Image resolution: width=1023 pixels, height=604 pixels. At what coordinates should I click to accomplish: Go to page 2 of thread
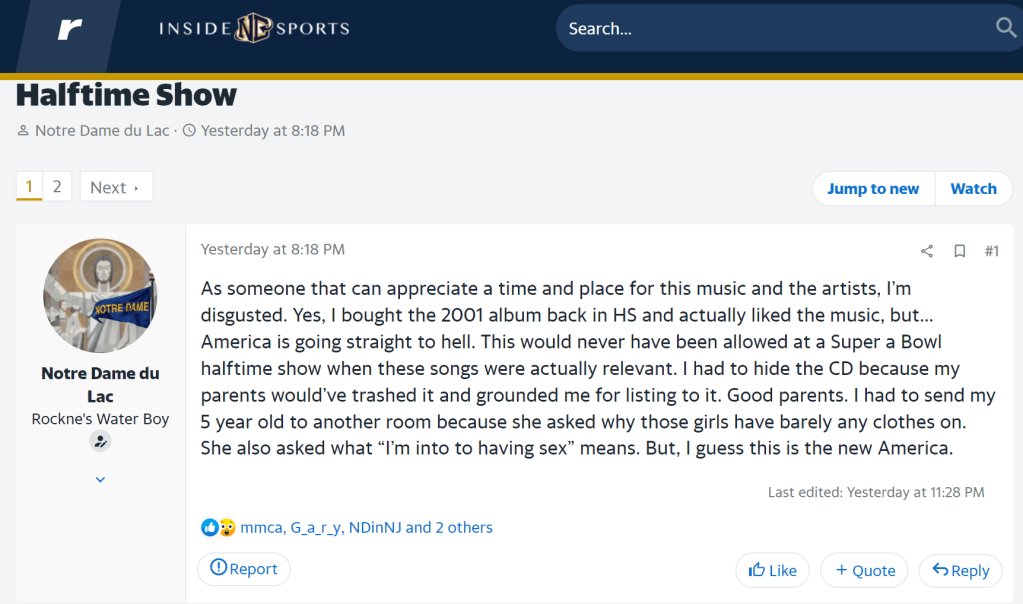click(57, 187)
